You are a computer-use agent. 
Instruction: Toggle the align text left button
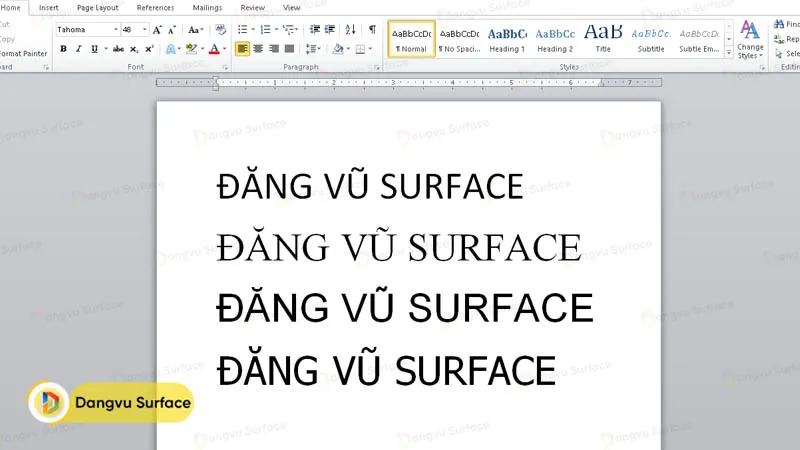pyautogui.click(x=243, y=48)
